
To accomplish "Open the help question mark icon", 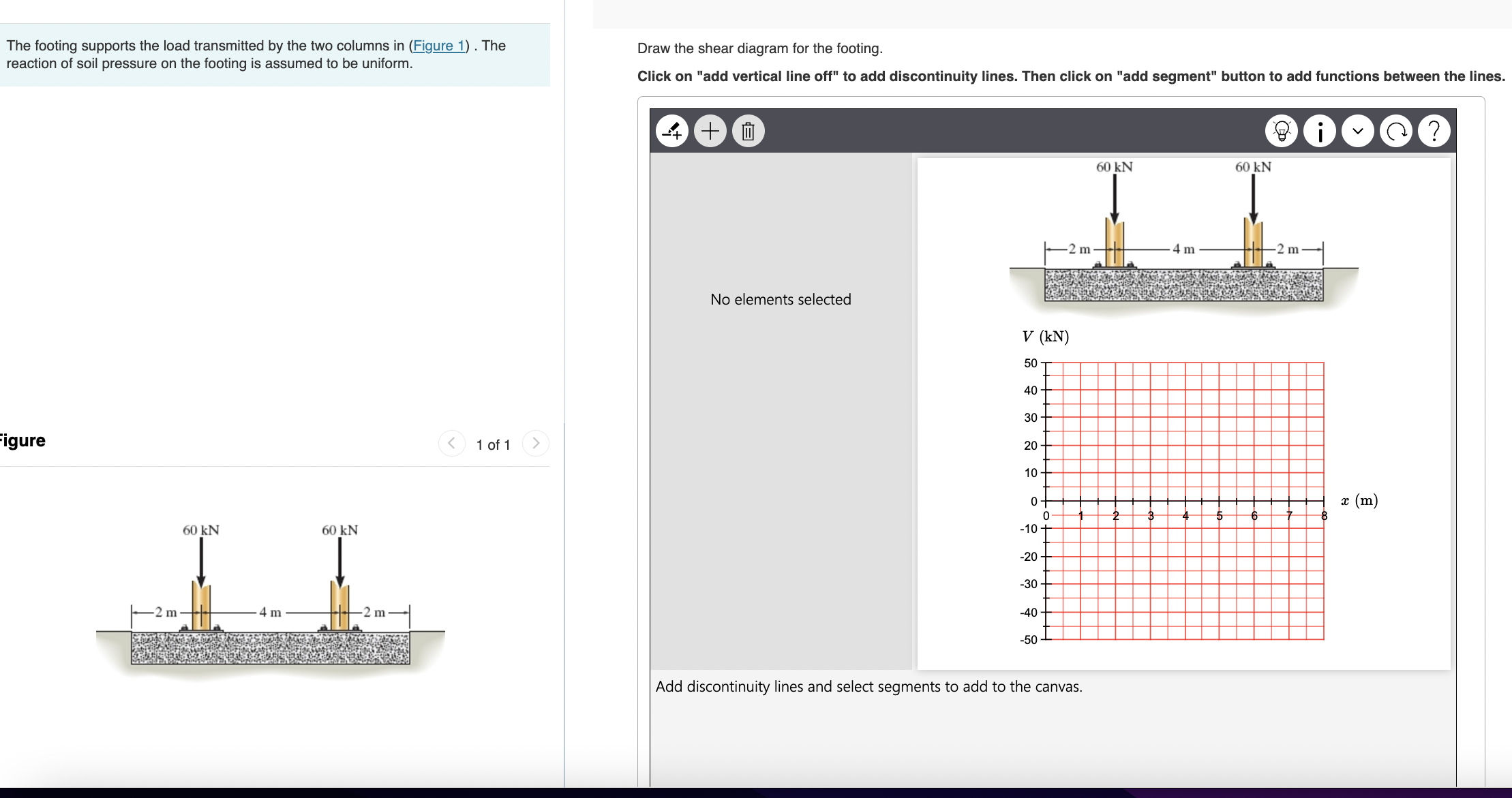I will coord(1434,131).
